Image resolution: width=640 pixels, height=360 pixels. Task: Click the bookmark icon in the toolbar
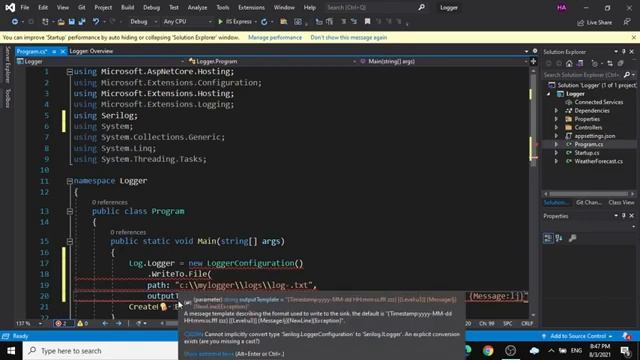pyautogui.click(x=367, y=22)
